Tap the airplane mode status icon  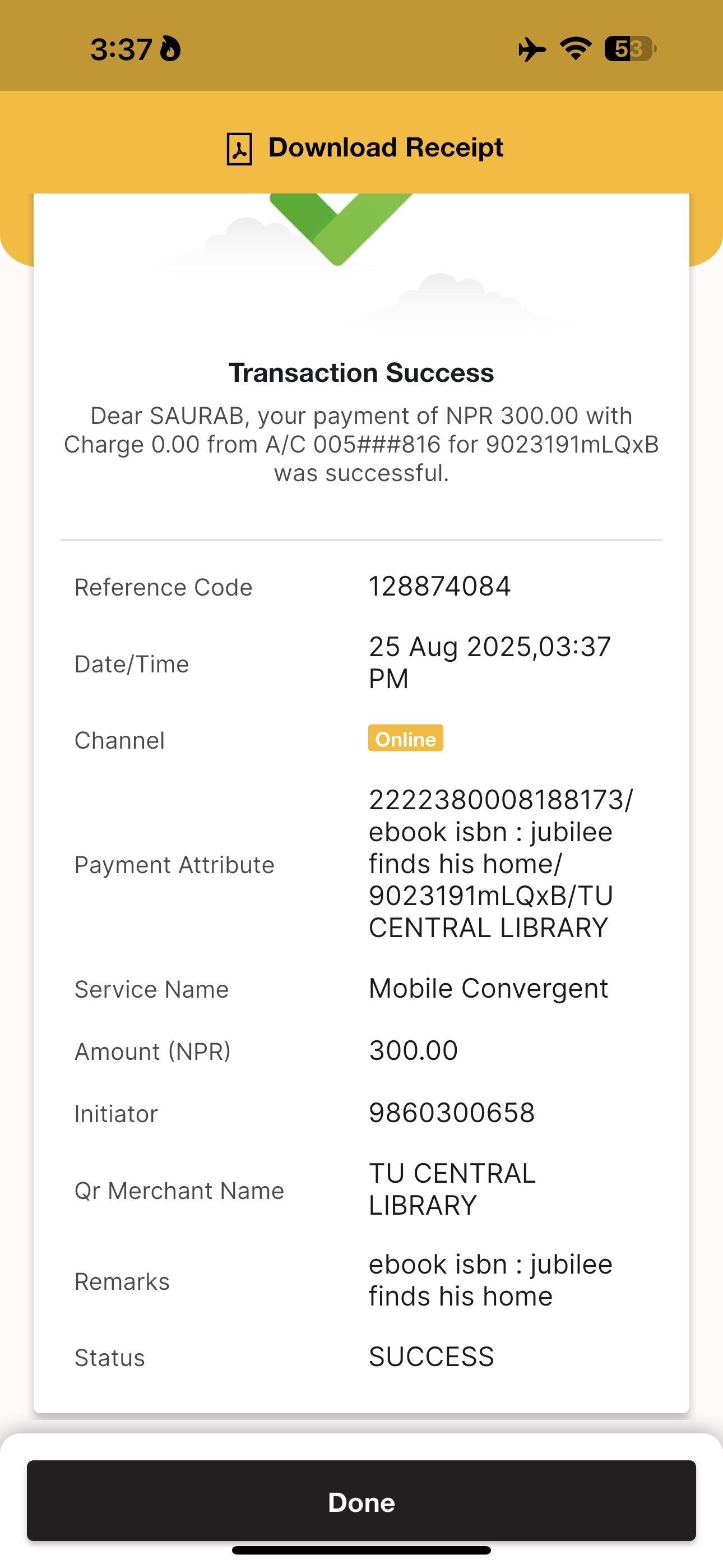(x=531, y=49)
